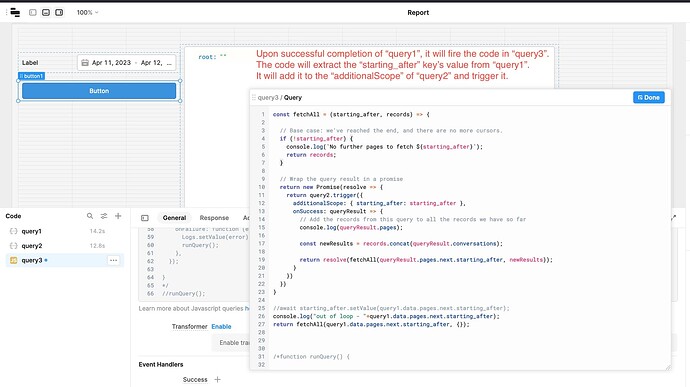Click the query1 resource type icon
The width and height of the screenshot is (690, 387).
13,231
